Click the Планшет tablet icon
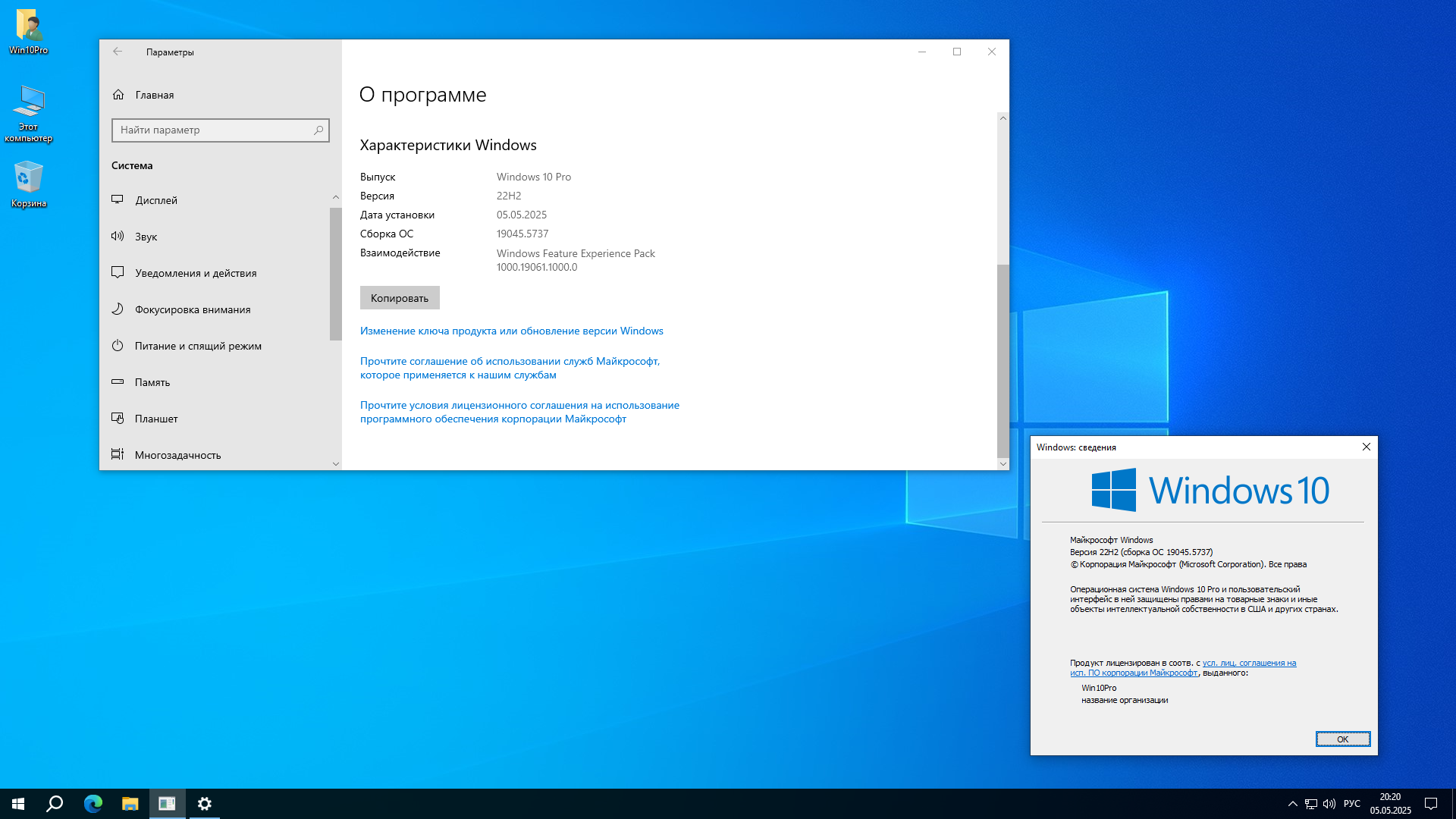This screenshot has height=819, width=1456. [x=118, y=418]
